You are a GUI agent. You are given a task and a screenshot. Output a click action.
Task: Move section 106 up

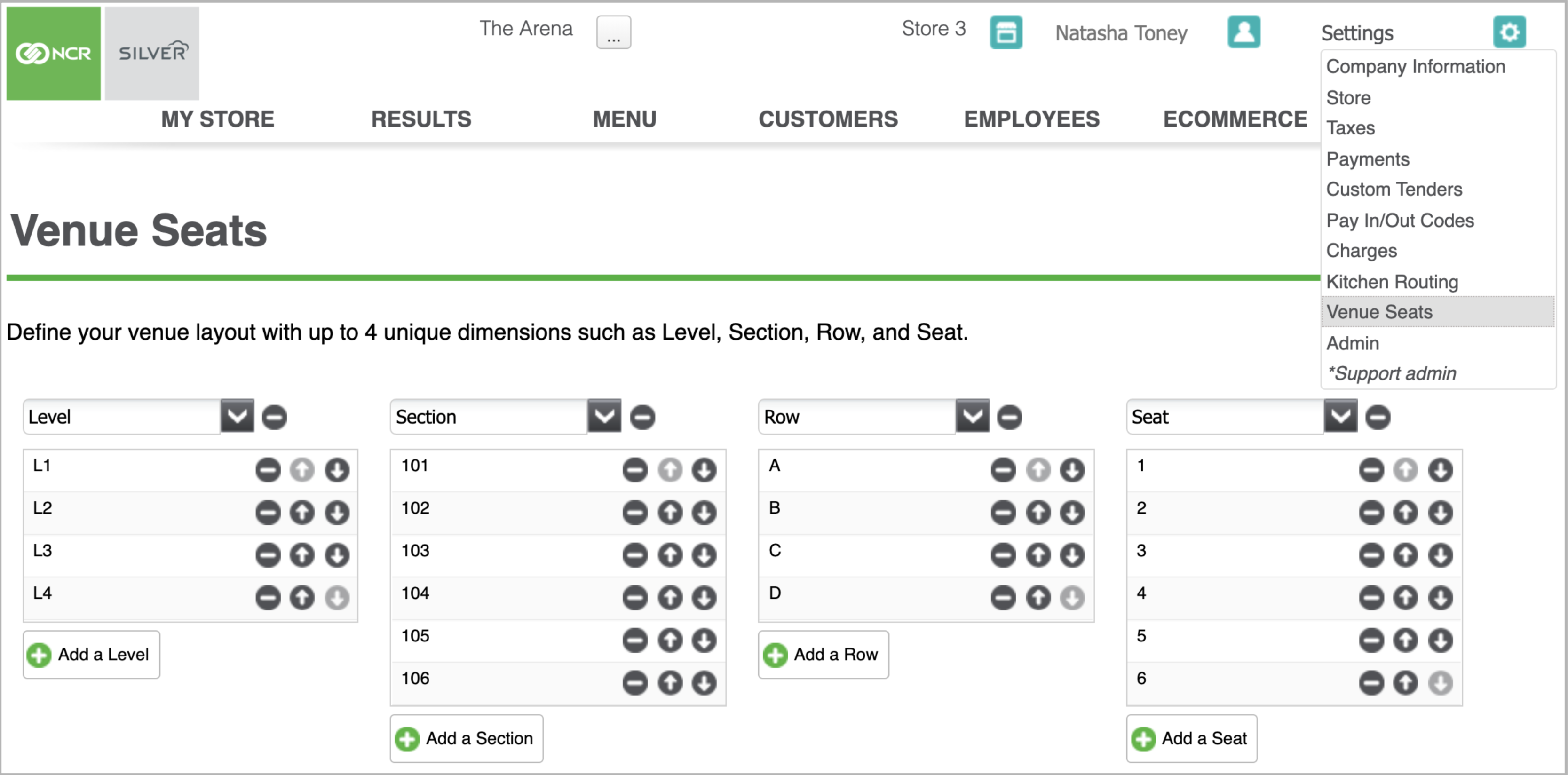click(670, 683)
